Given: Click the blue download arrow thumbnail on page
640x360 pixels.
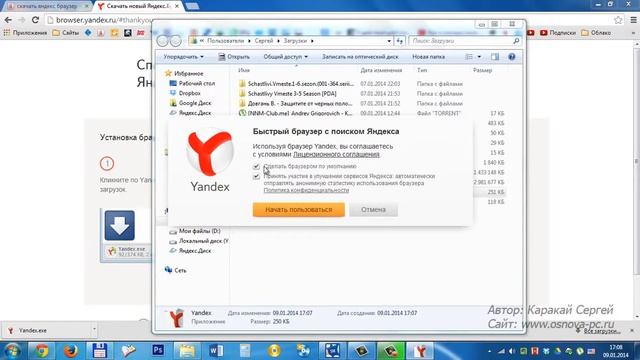Looking at the screenshot, I should [x=120, y=226].
